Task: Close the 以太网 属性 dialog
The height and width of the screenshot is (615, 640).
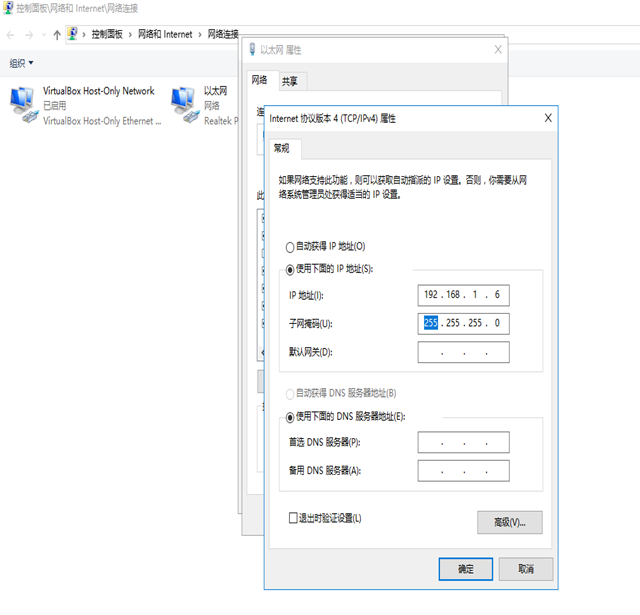Action: point(498,50)
